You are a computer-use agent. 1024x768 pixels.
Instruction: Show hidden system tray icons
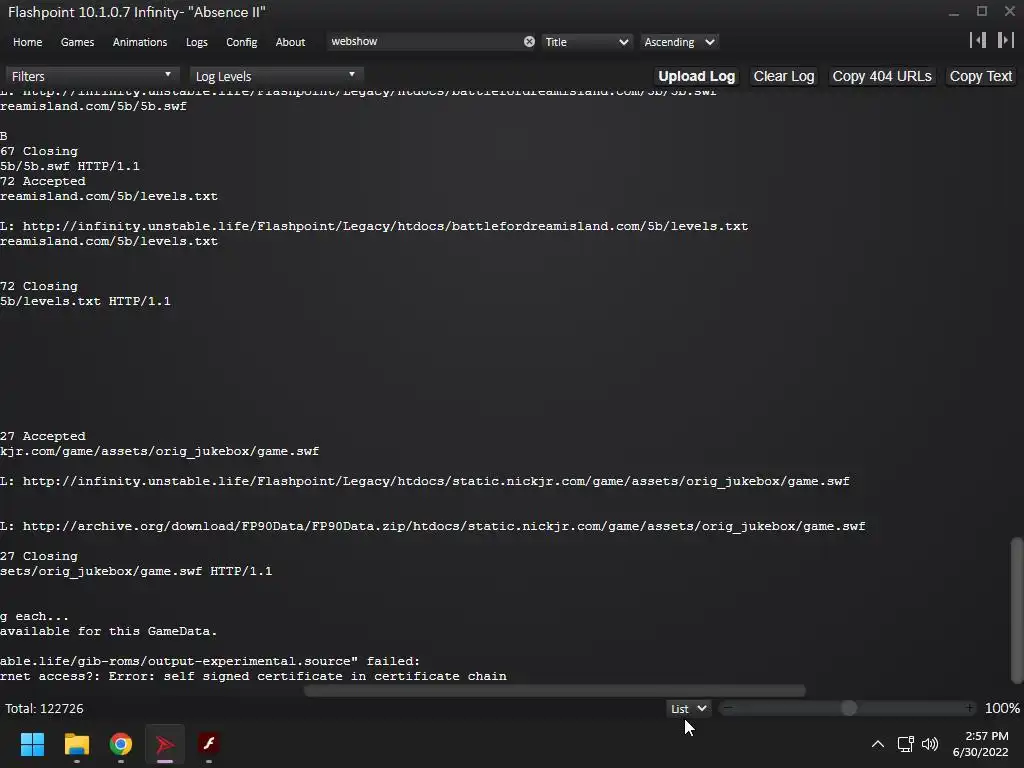pyautogui.click(x=878, y=744)
